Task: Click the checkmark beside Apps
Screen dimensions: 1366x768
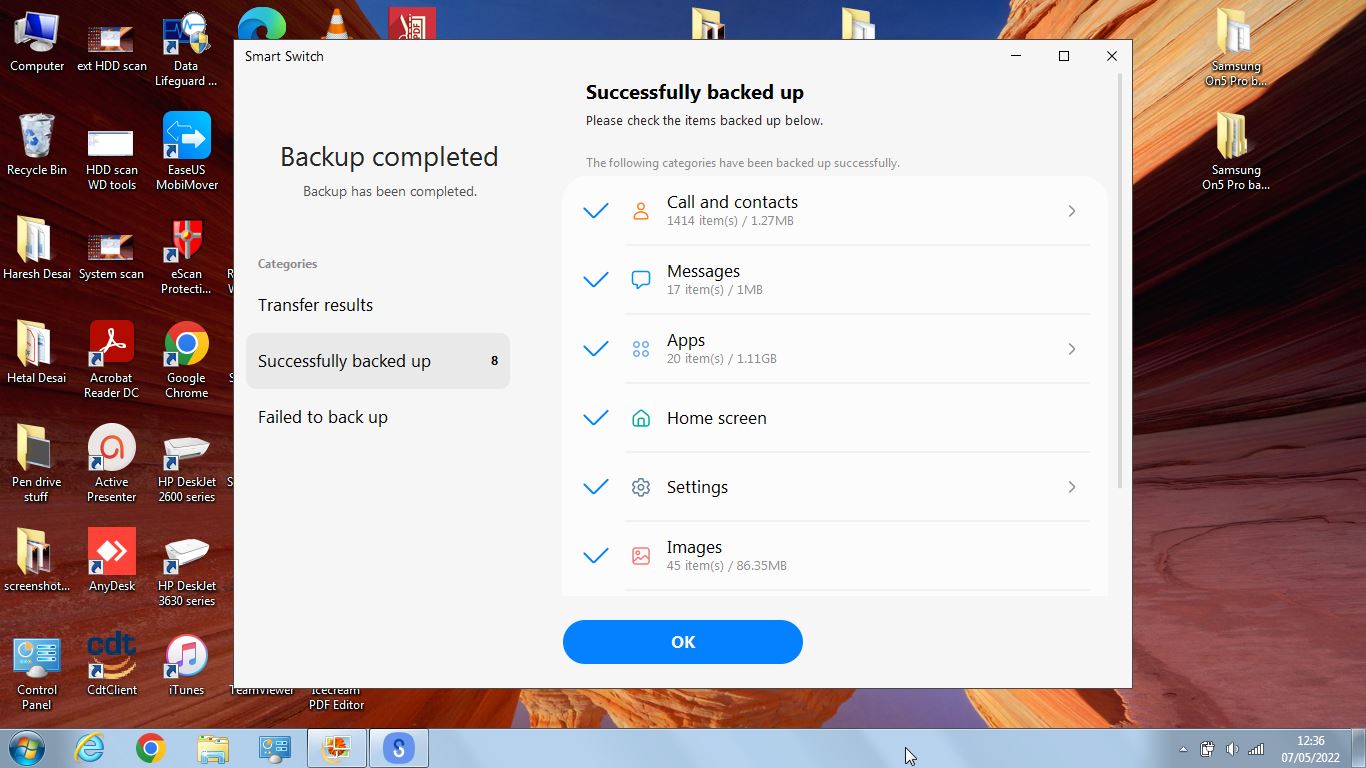Action: pyautogui.click(x=596, y=349)
